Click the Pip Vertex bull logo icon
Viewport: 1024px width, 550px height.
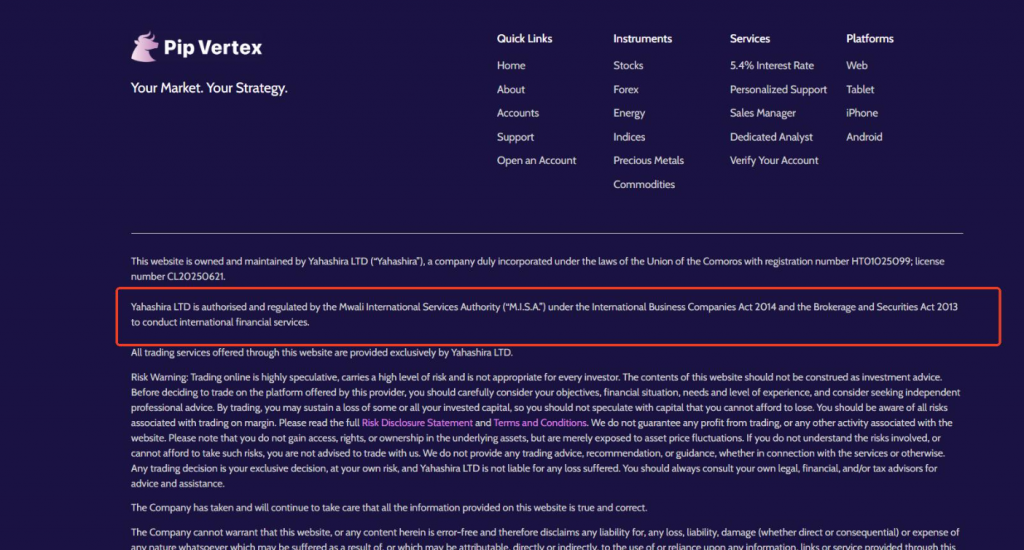[x=144, y=47]
